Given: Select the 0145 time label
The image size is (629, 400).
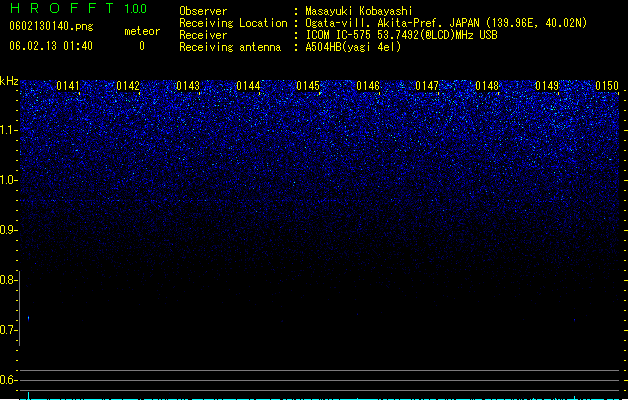Looking at the screenshot, I should (308, 86).
